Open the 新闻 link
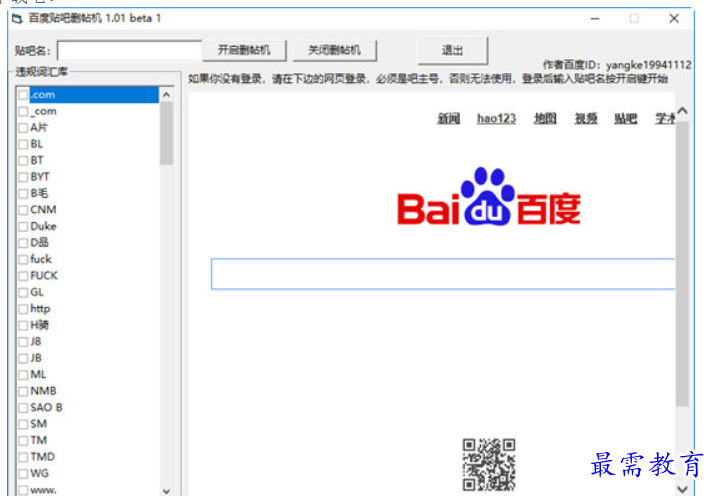The width and height of the screenshot is (712, 496). [449, 119]
